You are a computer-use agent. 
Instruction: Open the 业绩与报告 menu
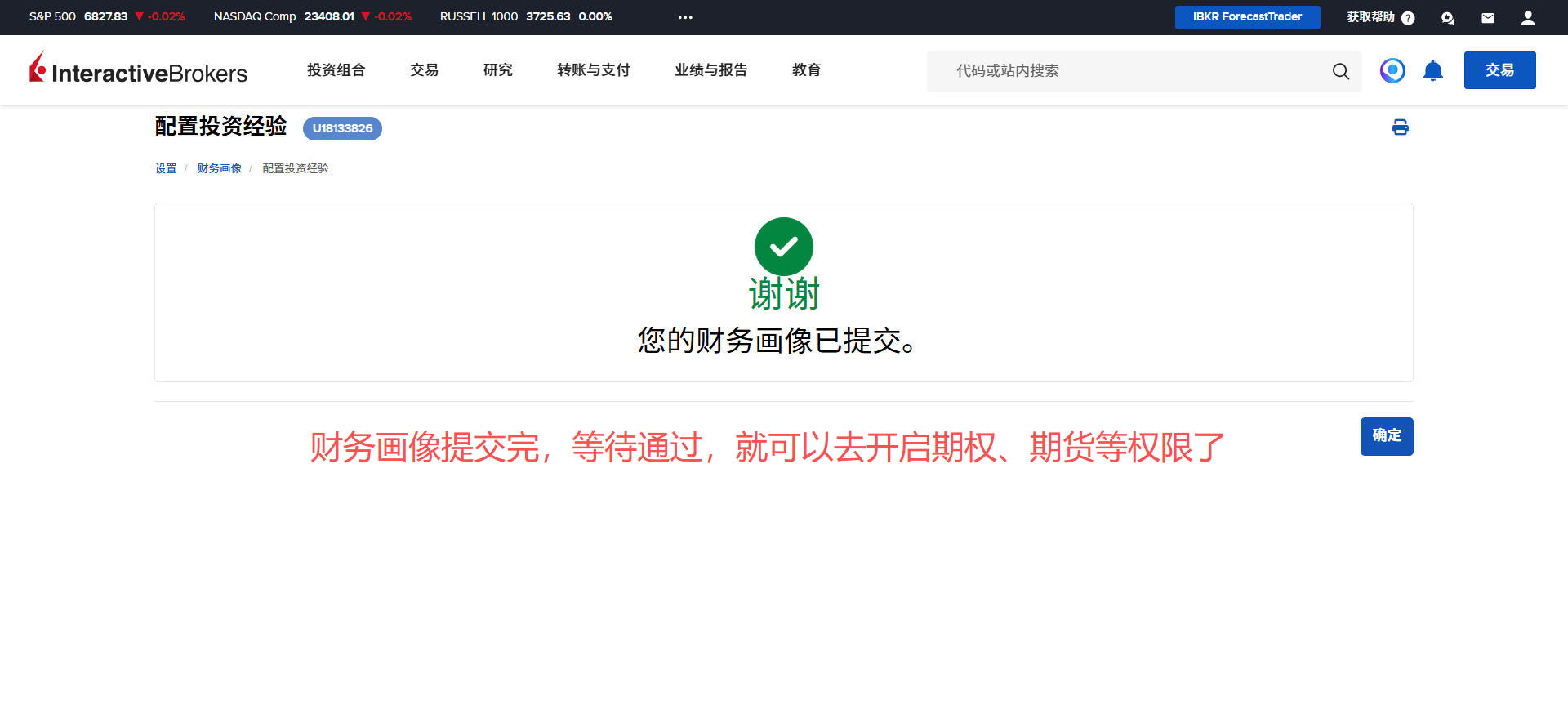click(710, 70)
